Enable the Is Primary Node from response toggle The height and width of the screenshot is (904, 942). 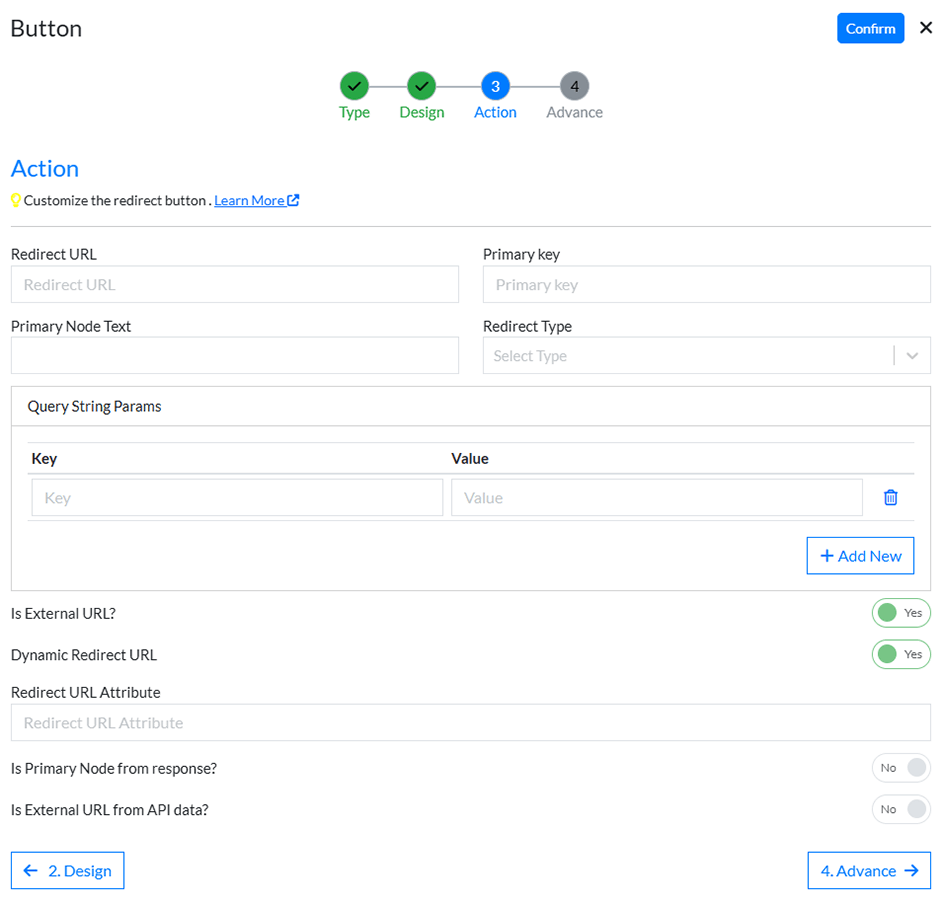pos(901,768)
